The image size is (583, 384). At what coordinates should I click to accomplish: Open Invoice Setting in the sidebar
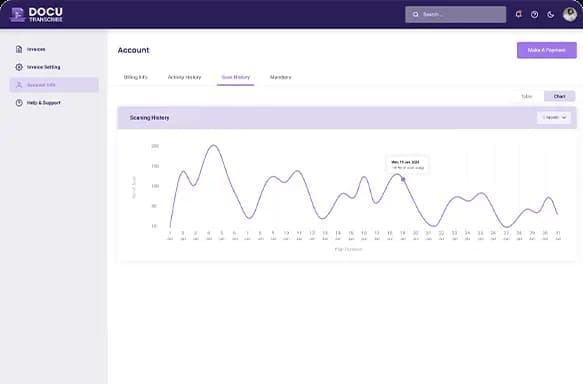[54, 67]
